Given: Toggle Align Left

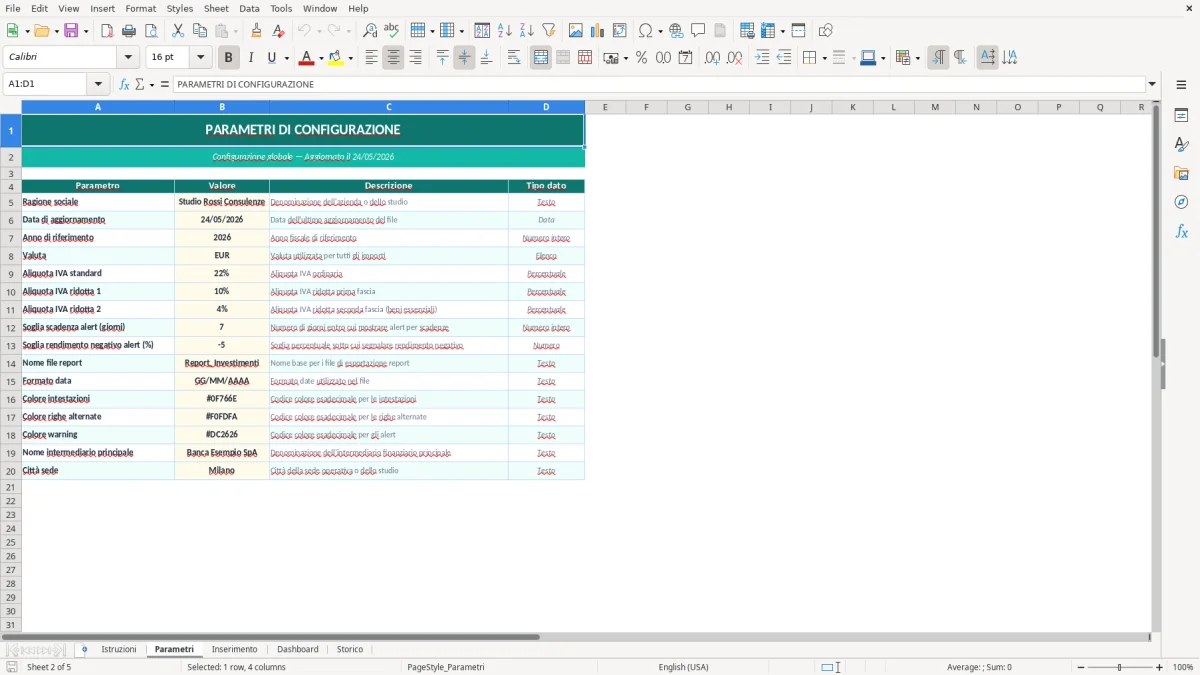Looking at the screenshot, I should 371,58.
